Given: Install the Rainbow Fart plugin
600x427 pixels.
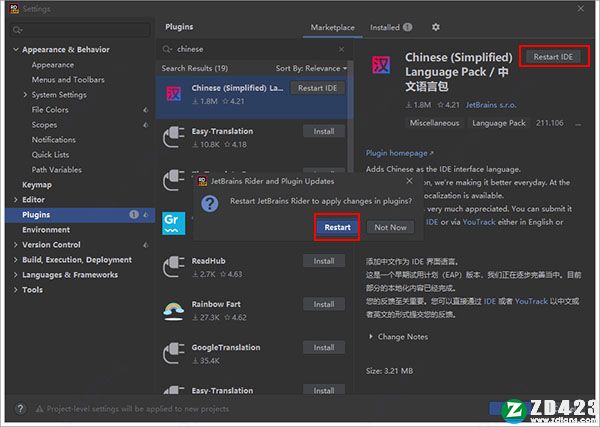Looking at the screenshot, I should 324,304.
